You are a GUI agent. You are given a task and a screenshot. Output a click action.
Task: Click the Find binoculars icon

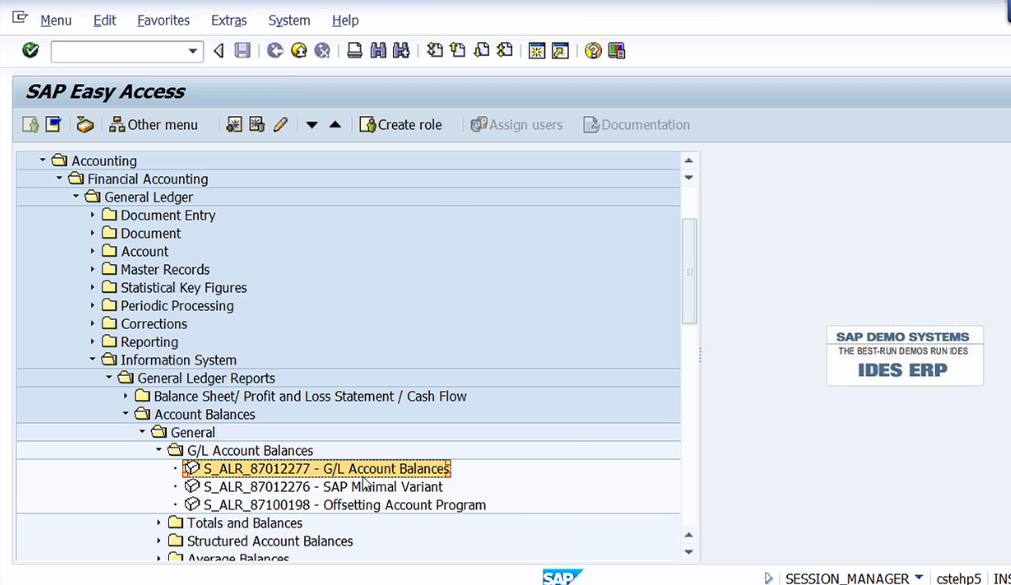tap(378, 50)
